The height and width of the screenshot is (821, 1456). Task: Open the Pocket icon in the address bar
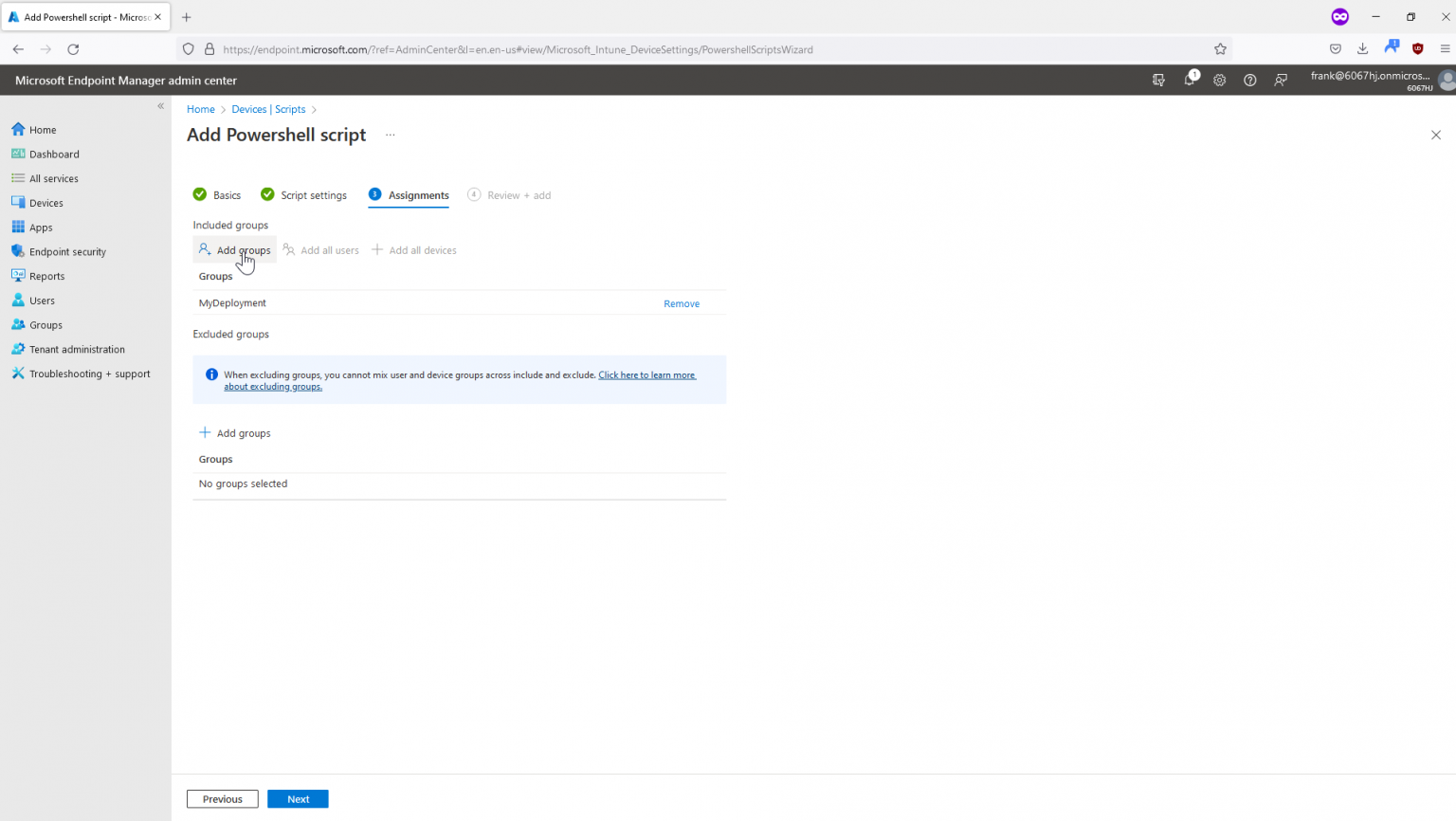click(1336, 48)
